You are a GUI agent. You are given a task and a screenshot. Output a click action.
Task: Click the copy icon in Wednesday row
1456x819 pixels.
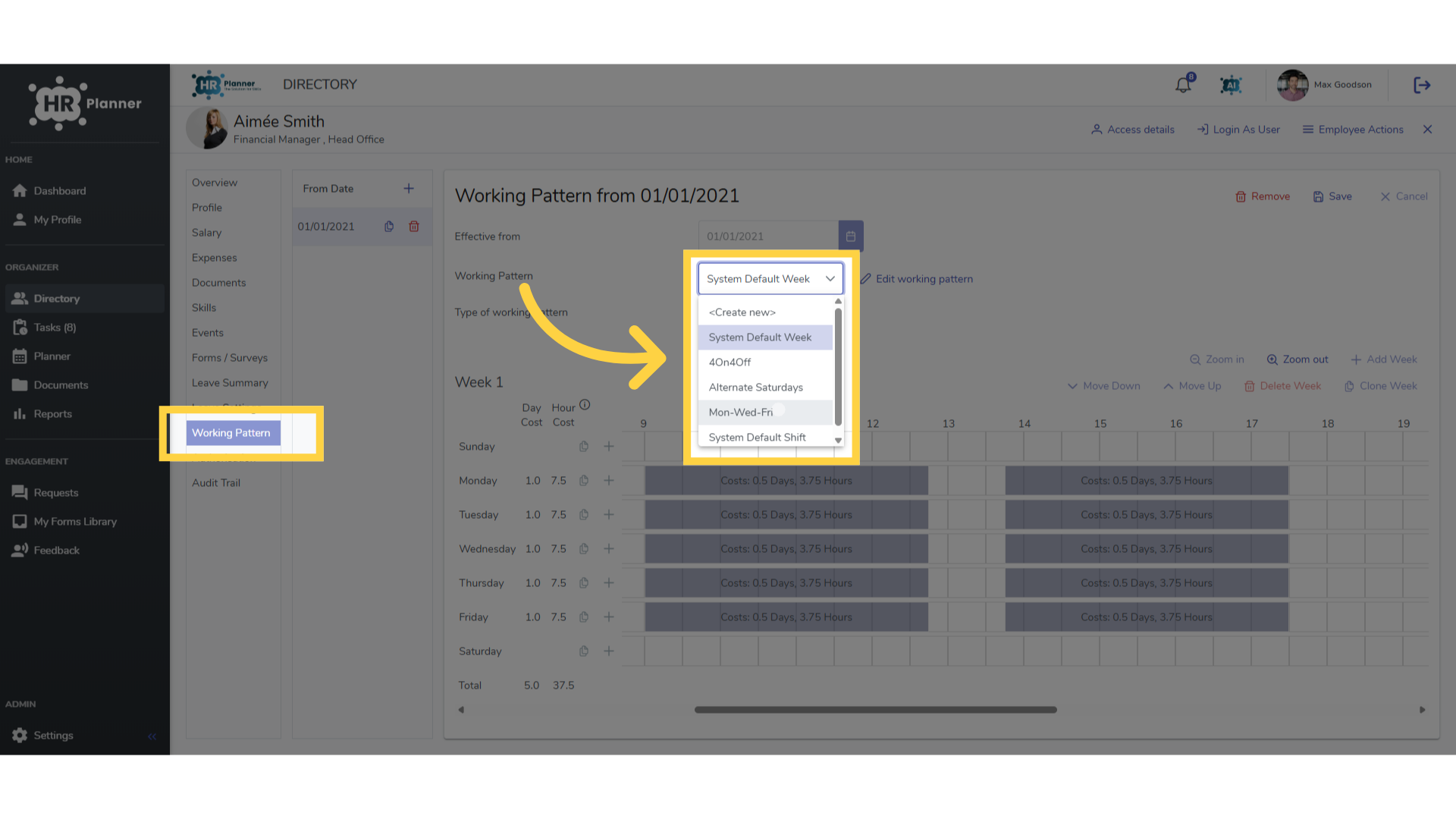coord(584,549)
